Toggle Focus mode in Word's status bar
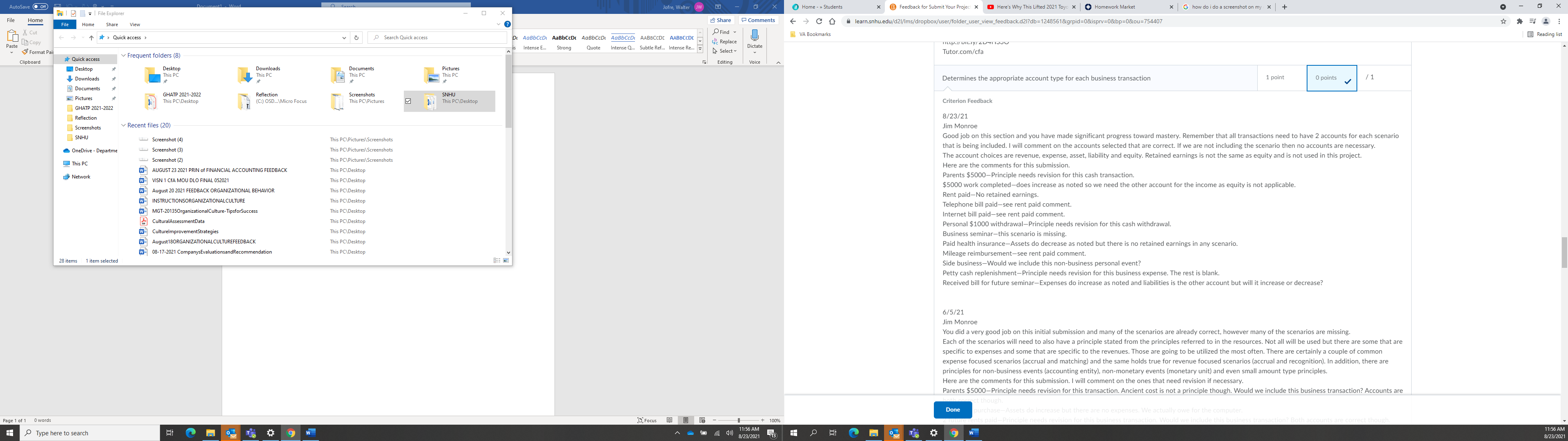Image resolution: width=1568 pixels, height=441 pixels. (x=647, y=420)
